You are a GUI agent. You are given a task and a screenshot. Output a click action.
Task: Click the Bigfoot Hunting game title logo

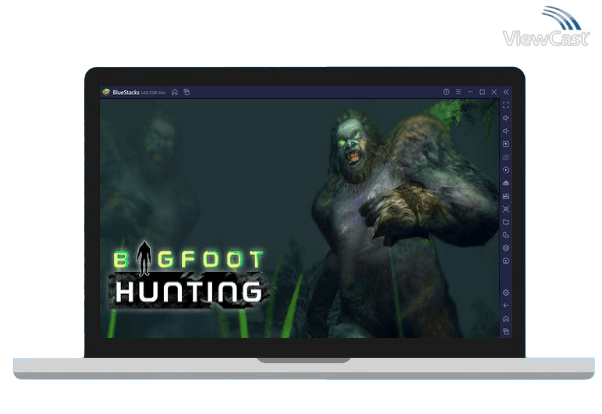tap(189, 275)
